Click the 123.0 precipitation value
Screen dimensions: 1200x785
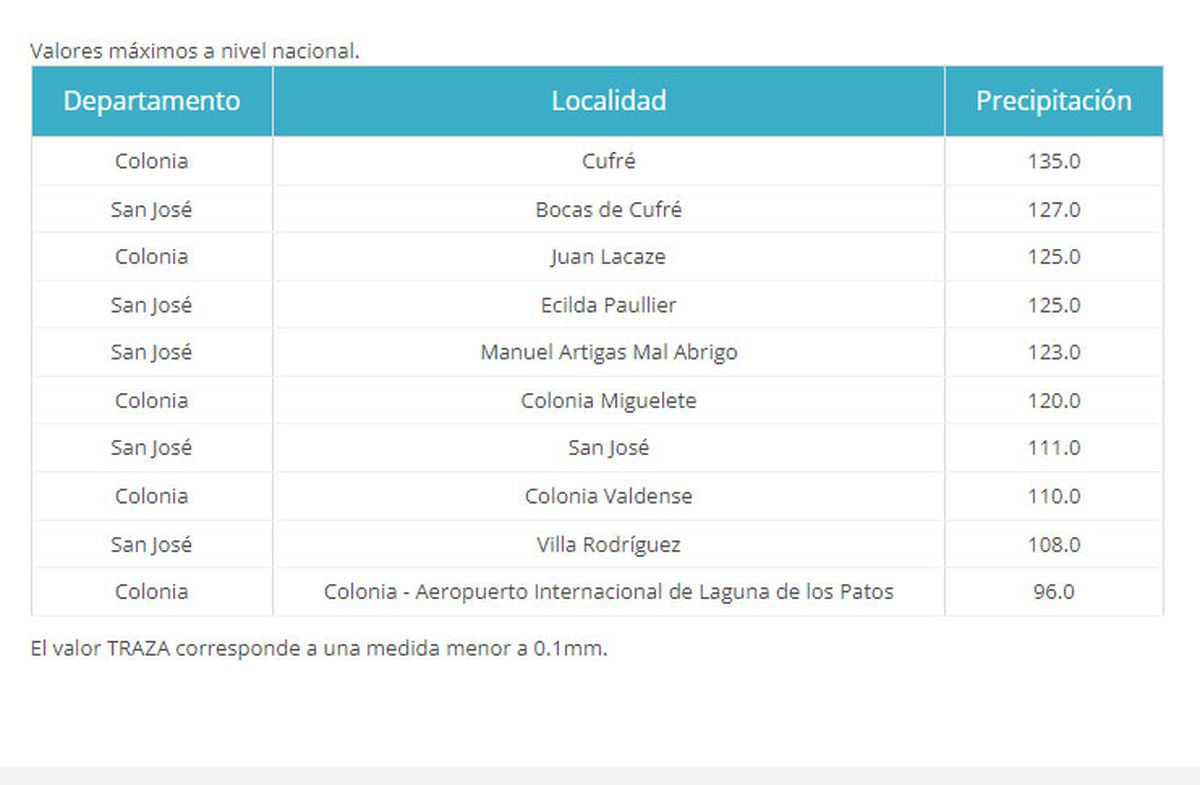(1053, 353)
